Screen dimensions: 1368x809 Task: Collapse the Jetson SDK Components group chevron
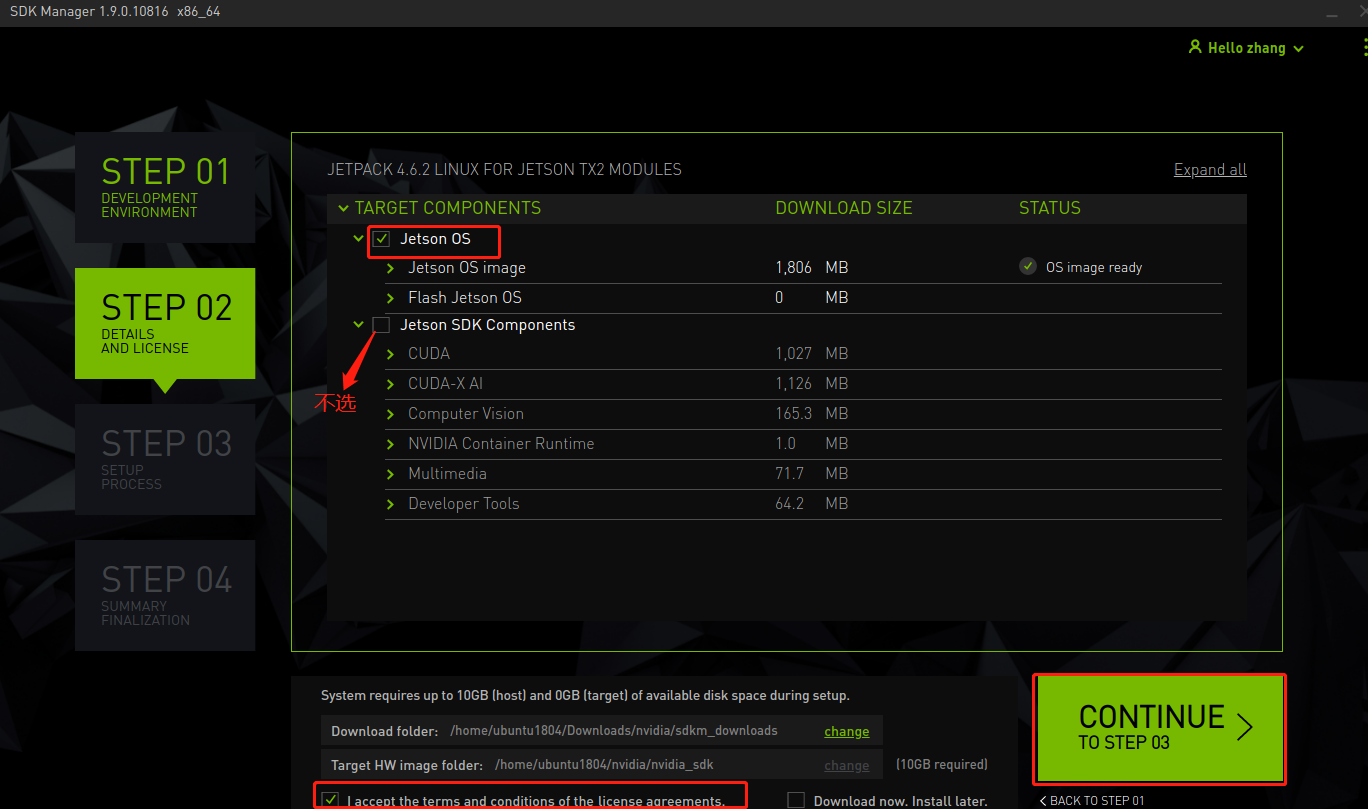click(x=358, y=325)
